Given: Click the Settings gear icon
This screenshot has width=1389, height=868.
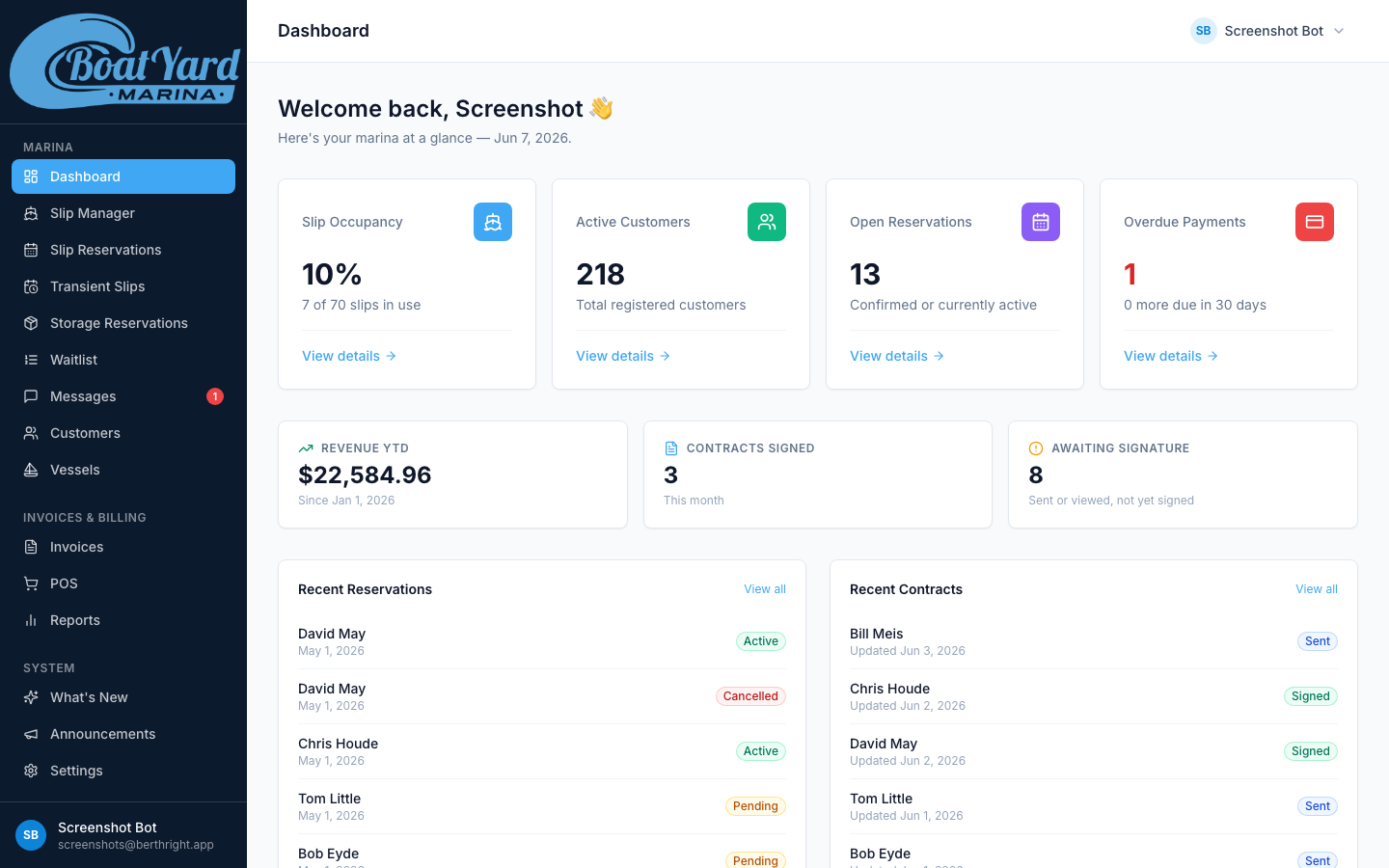Looking at the screenshot, I should (31, 771).
